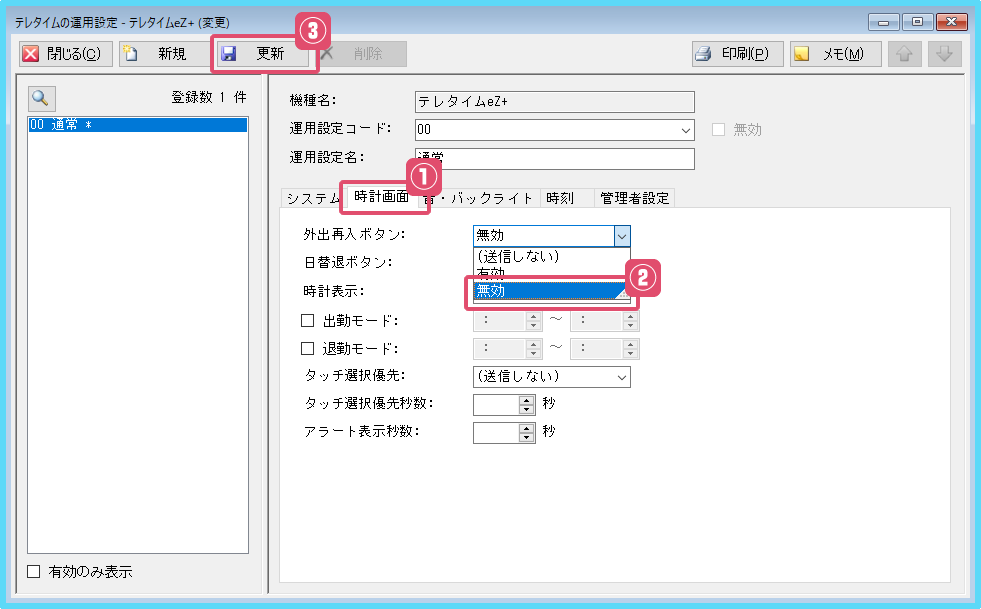Open the タッチ選択優先 dropdown
Screen dimensions: 981x609
(x=622, y=377)
